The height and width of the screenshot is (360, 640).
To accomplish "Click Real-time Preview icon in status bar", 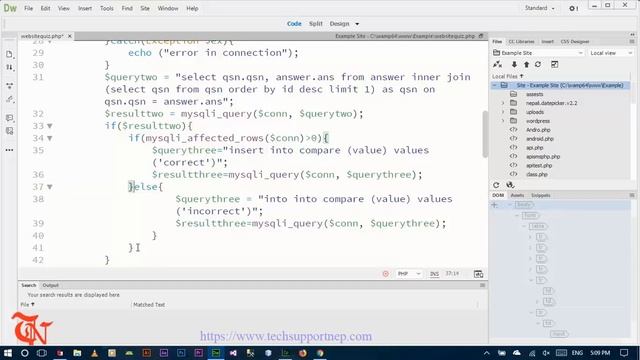I will point(478,274).
